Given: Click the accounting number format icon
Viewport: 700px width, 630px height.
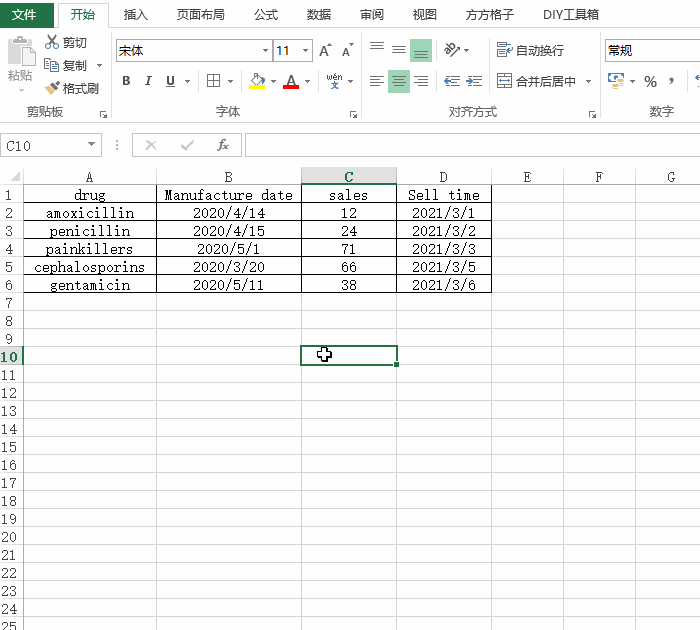Looking at the screenshot, I should (x=616, y=81).
